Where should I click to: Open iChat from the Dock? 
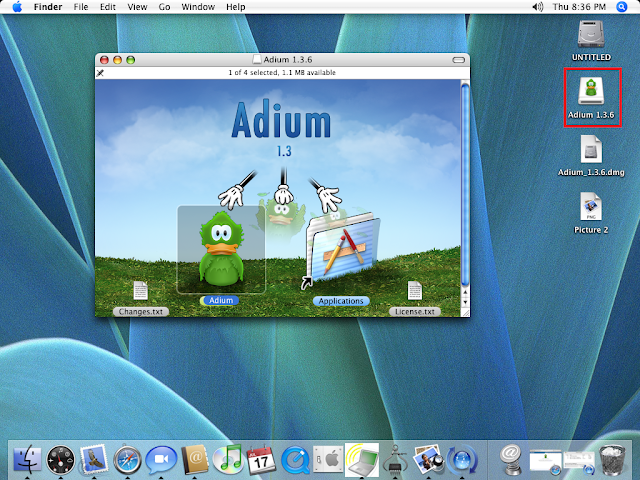161,460
